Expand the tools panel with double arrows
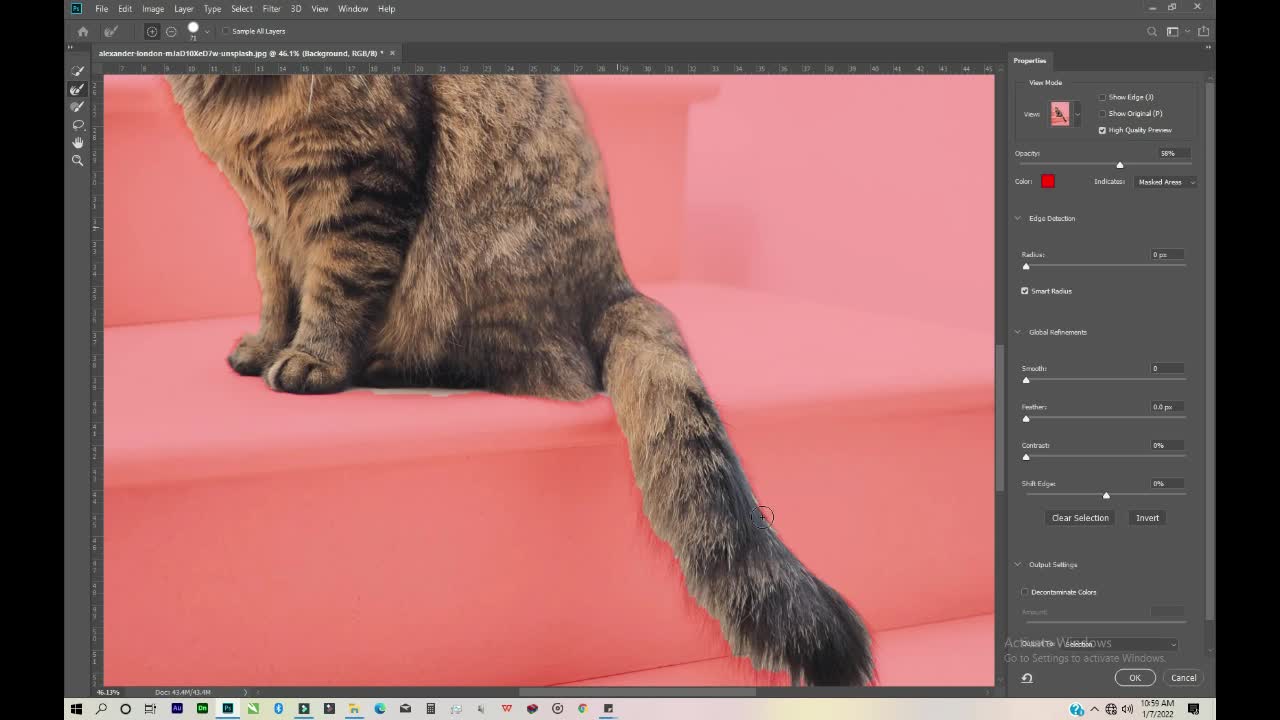 (72, 46)
